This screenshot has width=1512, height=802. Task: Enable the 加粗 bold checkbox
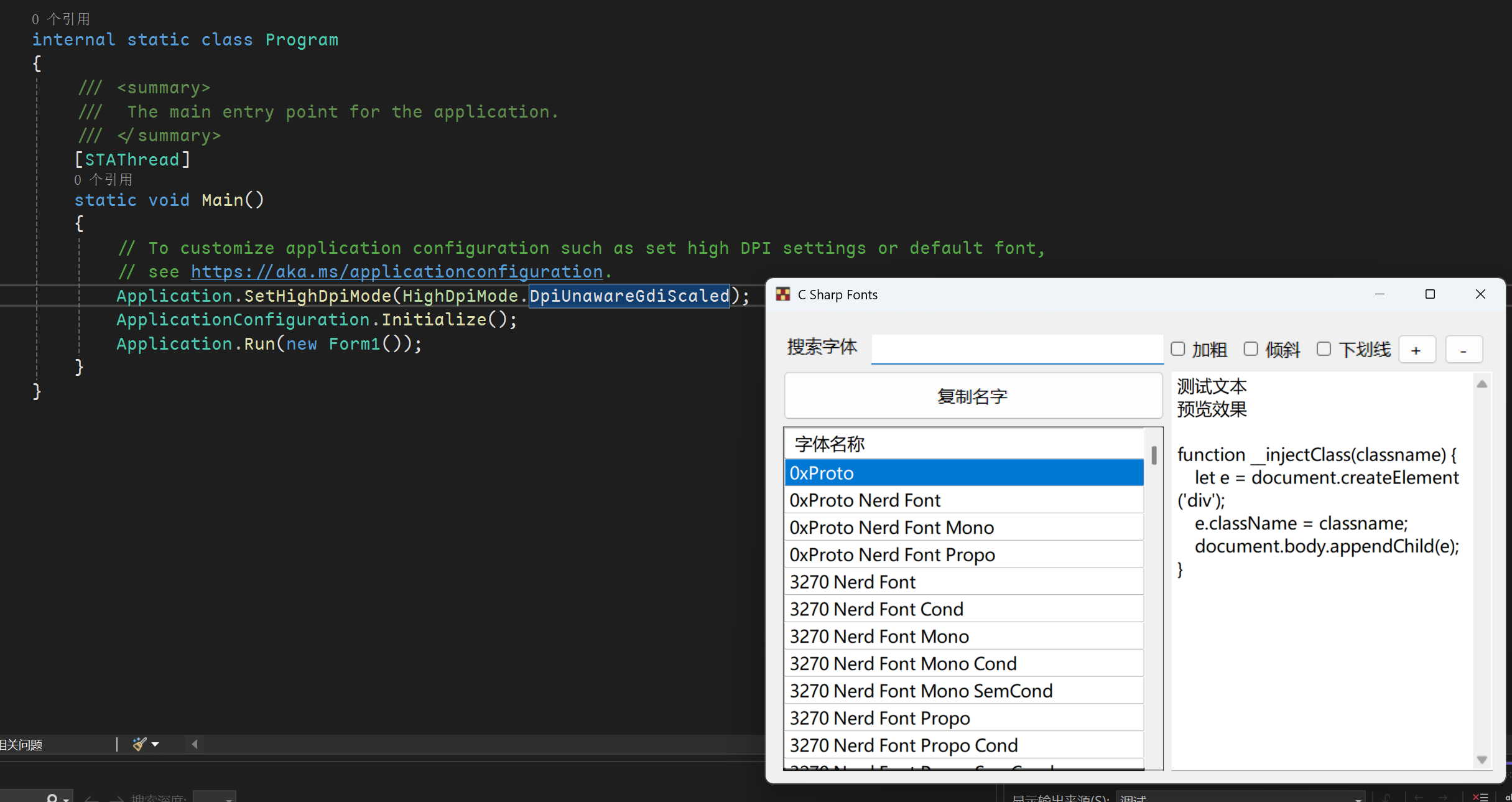coord(1178,349)
